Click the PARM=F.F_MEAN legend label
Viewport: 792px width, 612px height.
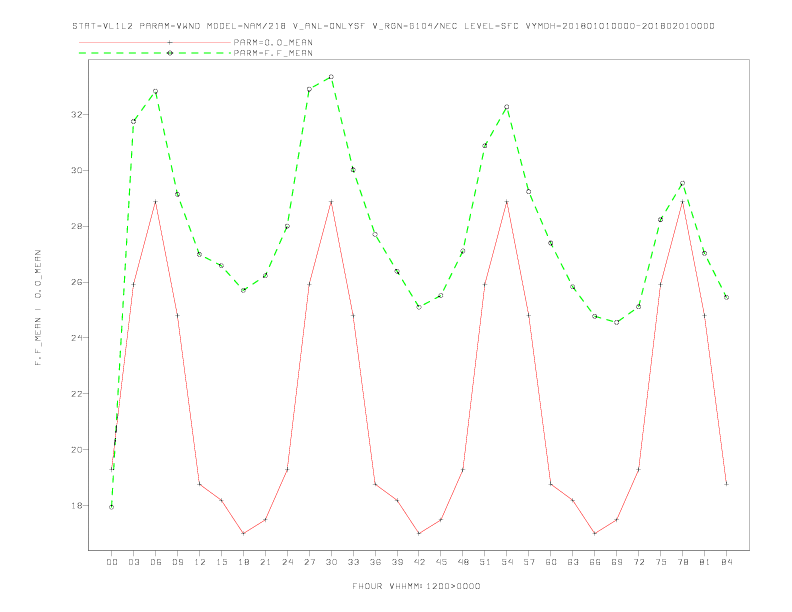point(273,53)
